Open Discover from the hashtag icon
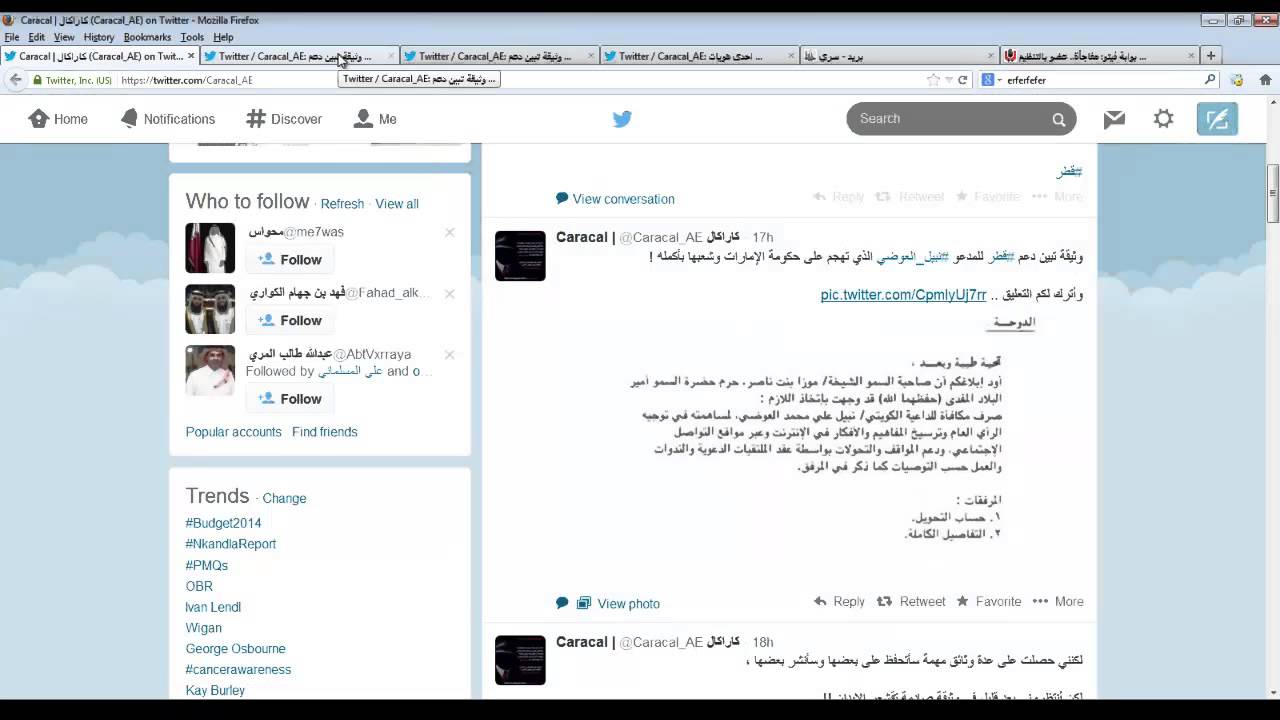 (284, 119)
